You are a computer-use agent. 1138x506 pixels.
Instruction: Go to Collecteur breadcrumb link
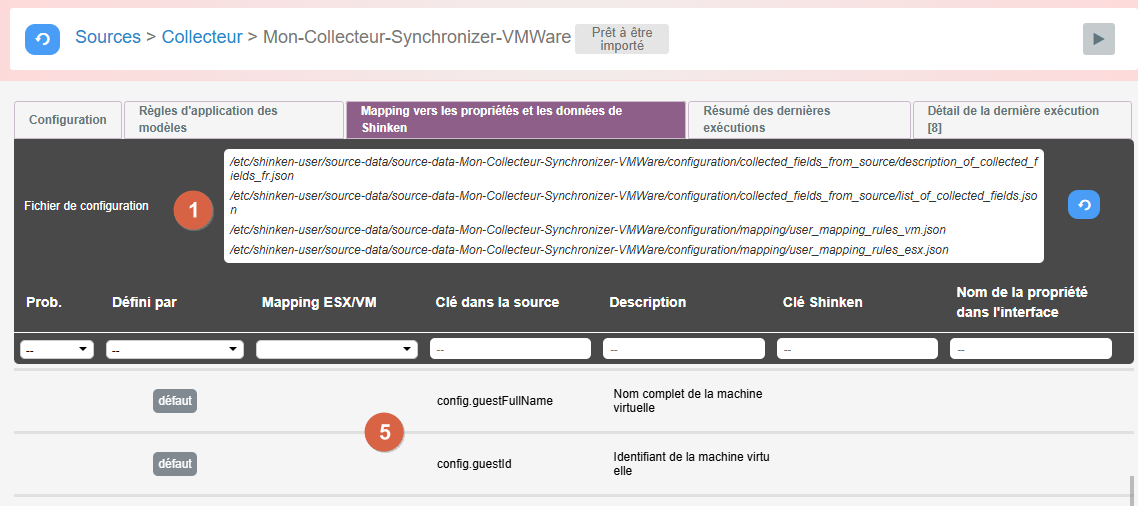coord(202,37)
